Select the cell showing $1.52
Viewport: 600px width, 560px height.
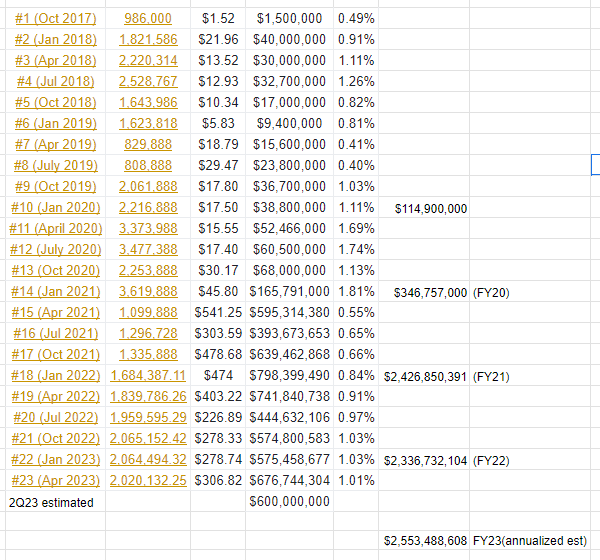tap(218, 18)
